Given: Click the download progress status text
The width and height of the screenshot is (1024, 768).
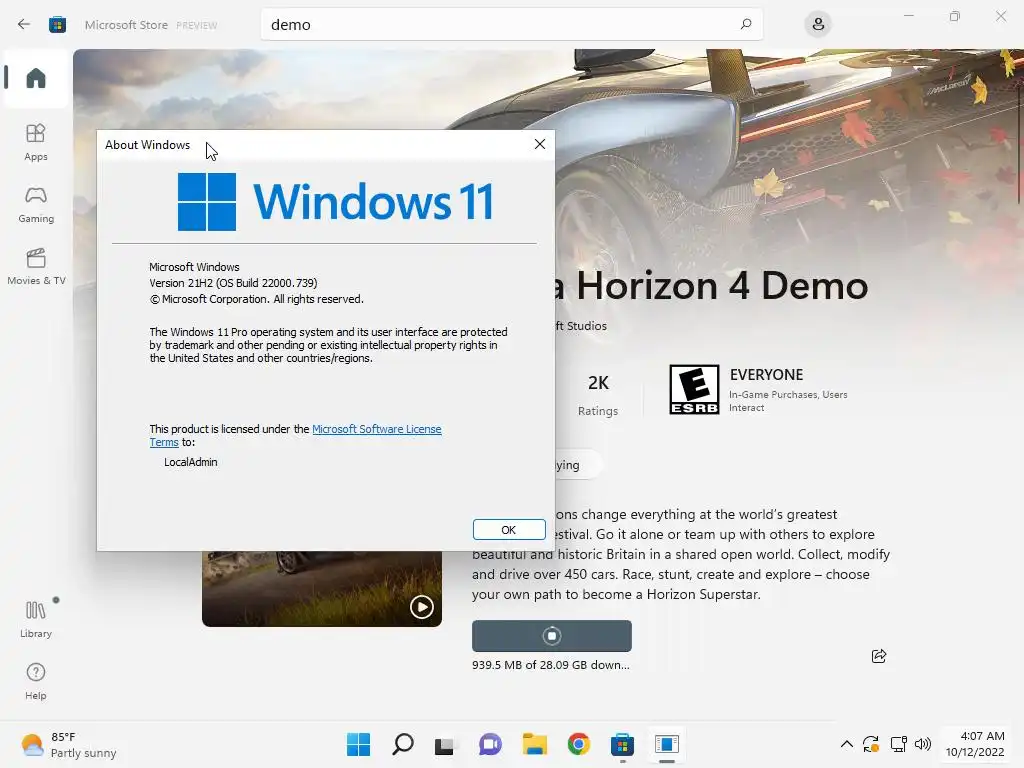Looking at the screenshot, I should [551, 665].
